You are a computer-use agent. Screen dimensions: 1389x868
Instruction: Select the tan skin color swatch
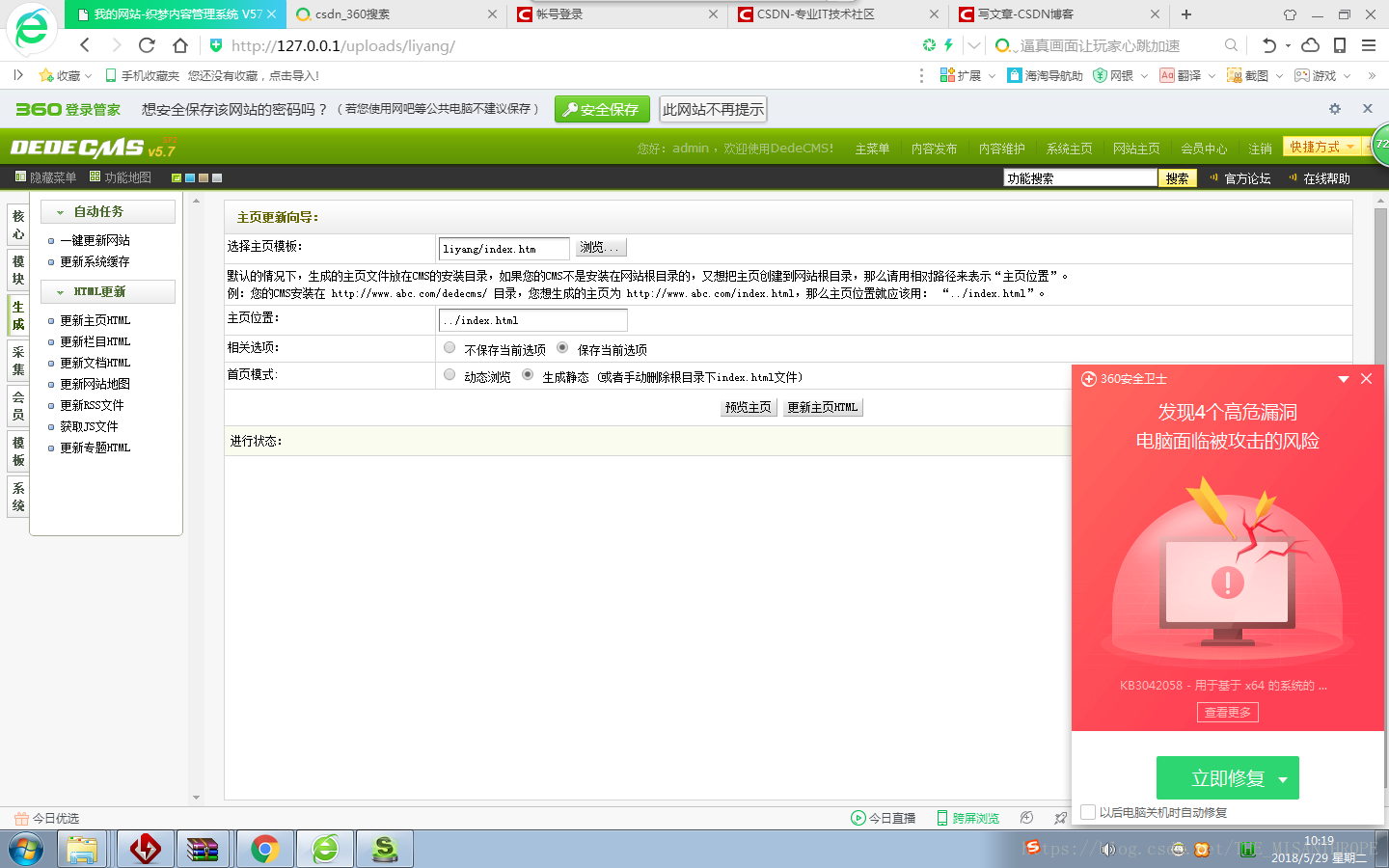pos(204,177)
